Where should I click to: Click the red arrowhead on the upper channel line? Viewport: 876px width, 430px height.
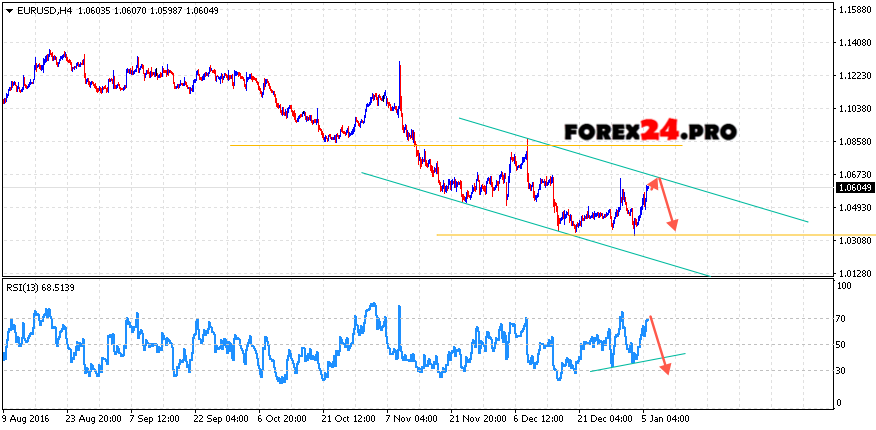(x=656, y=181)
